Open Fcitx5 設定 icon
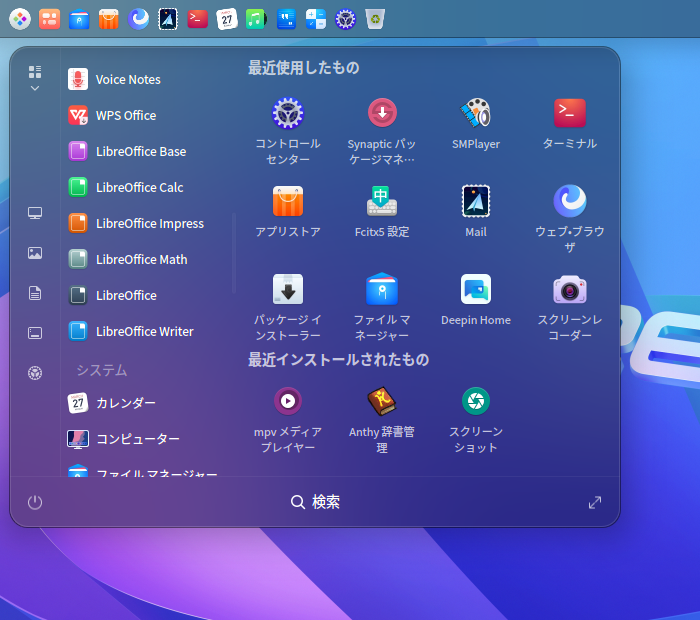The image size is (700, 620). (x=382, y=202)
